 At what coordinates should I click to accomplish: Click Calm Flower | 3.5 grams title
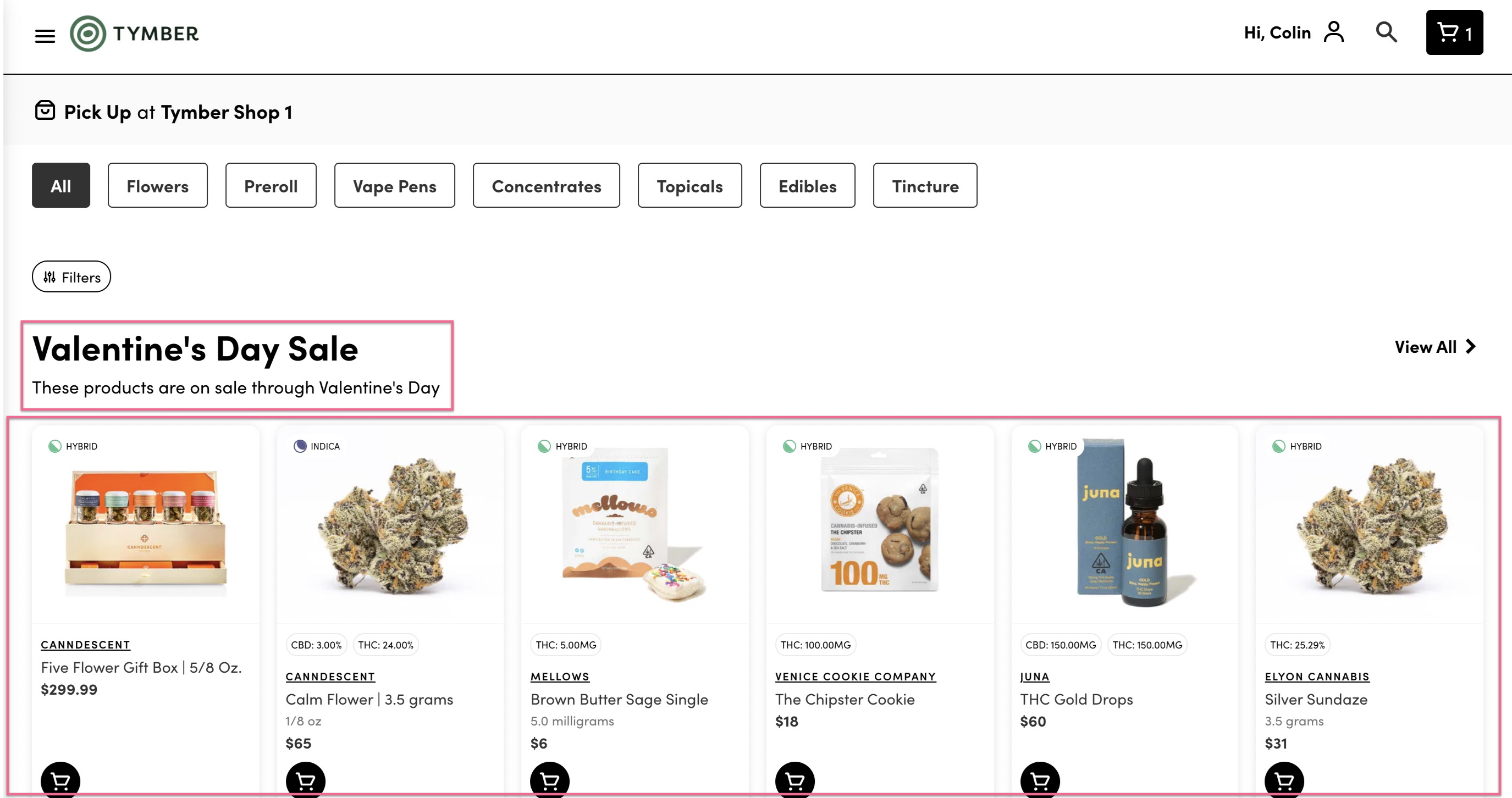369,699
